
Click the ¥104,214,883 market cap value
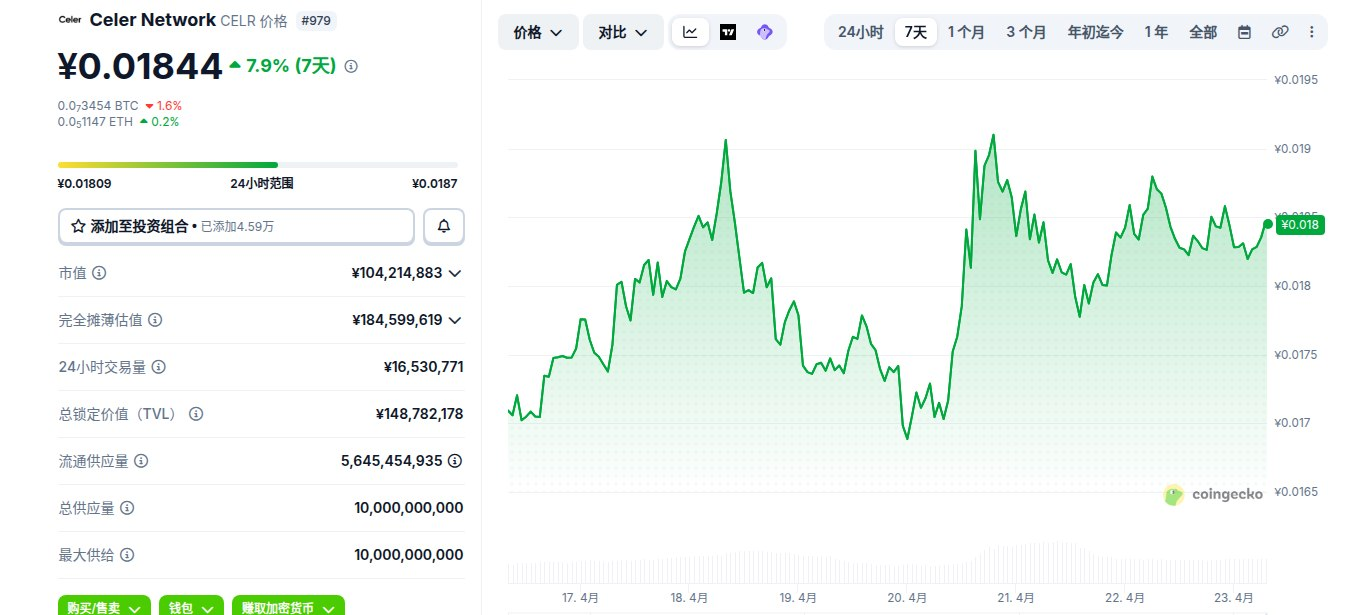click(x=397, y=273)
